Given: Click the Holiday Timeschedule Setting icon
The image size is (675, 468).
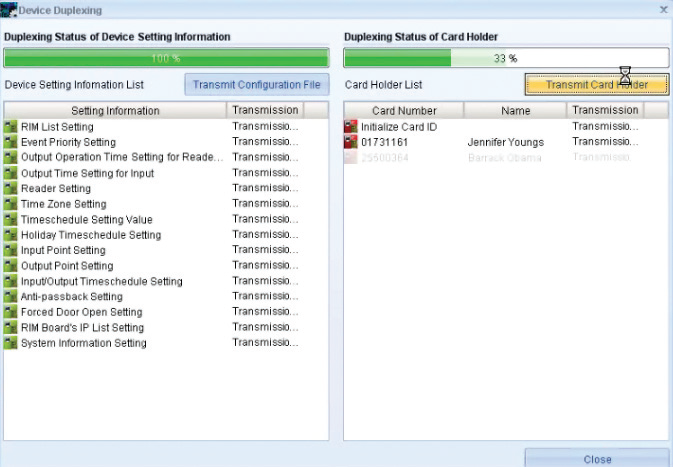Looking at the screenshot, I should coord(11,235).
